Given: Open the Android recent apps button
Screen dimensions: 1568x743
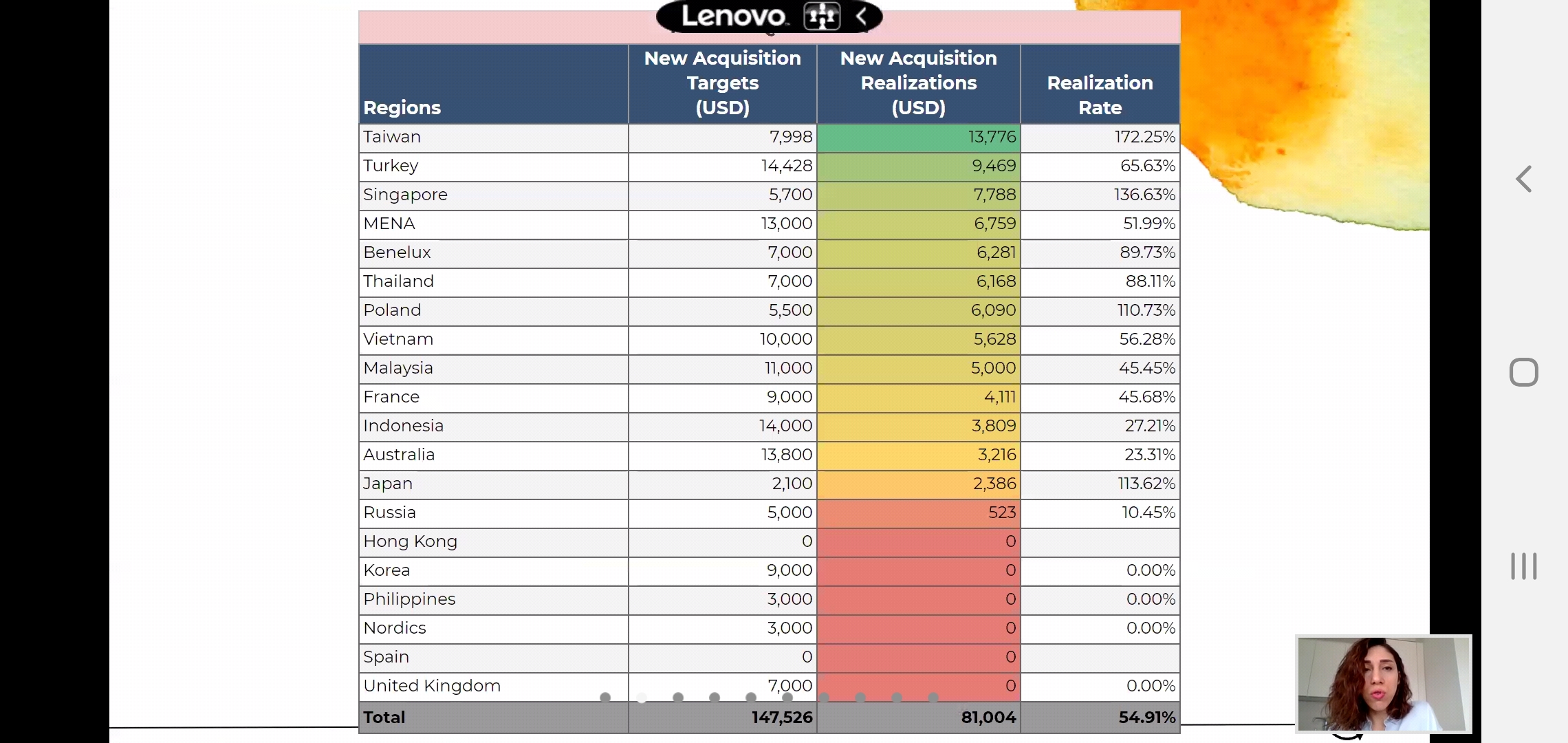Looking at the screenshot, I should pos(1523,566).
